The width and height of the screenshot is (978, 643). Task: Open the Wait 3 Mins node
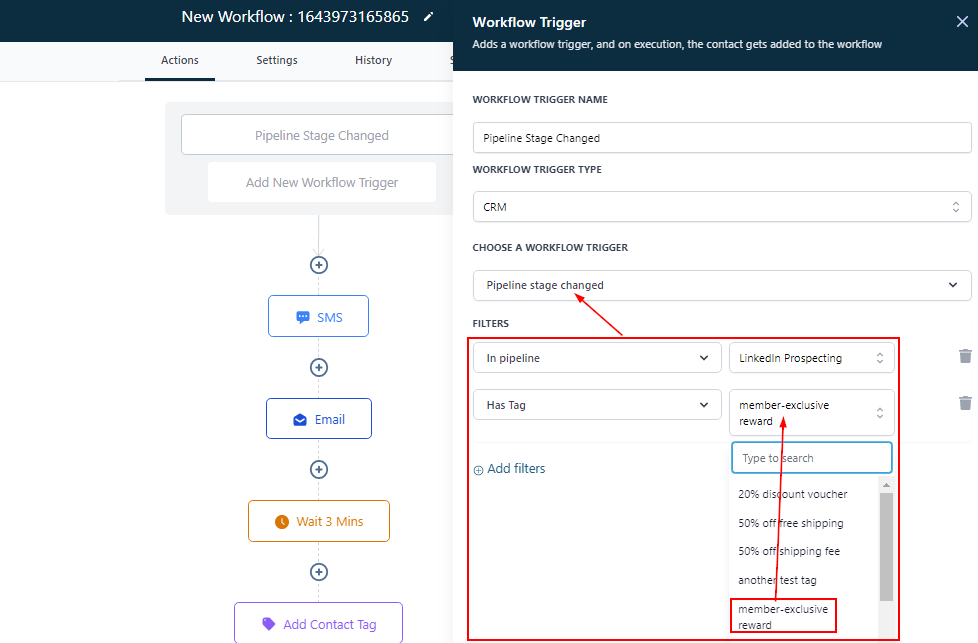click(319, 521)
